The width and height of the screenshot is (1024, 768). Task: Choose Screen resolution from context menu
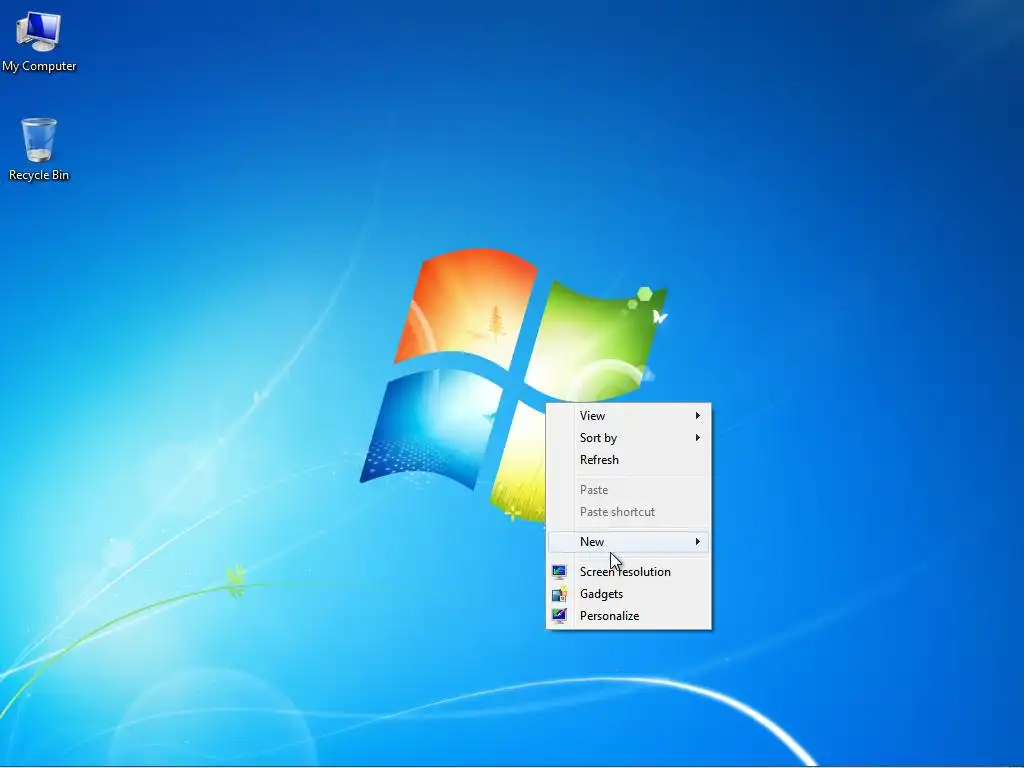coord(628,572)
